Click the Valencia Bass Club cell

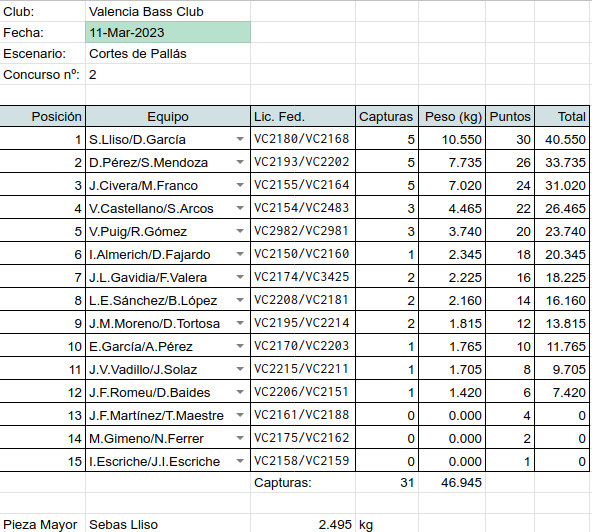[x=168, y=11]
